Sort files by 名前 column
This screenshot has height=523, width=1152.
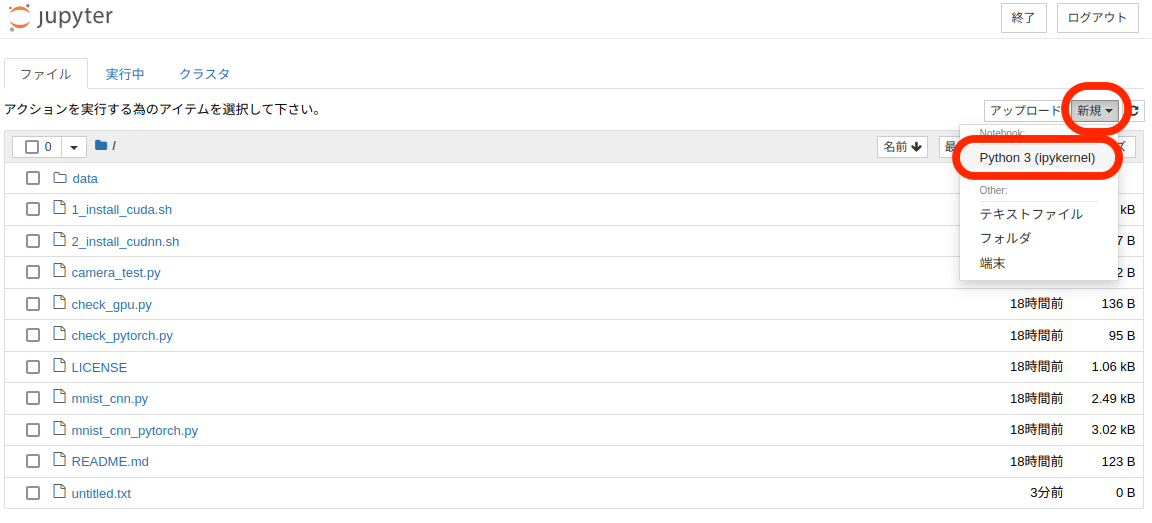(x=902, y=147)
